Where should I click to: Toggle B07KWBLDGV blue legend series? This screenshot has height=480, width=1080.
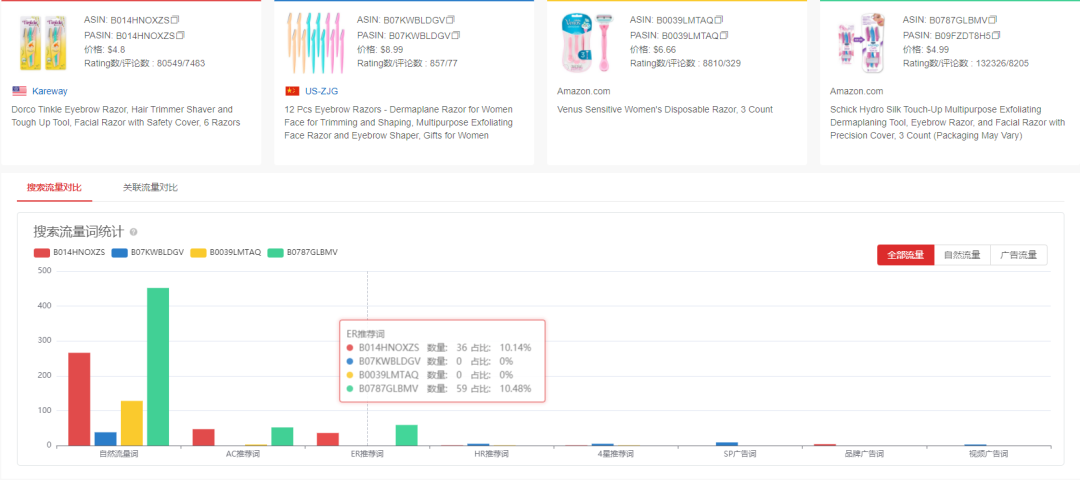147,253
